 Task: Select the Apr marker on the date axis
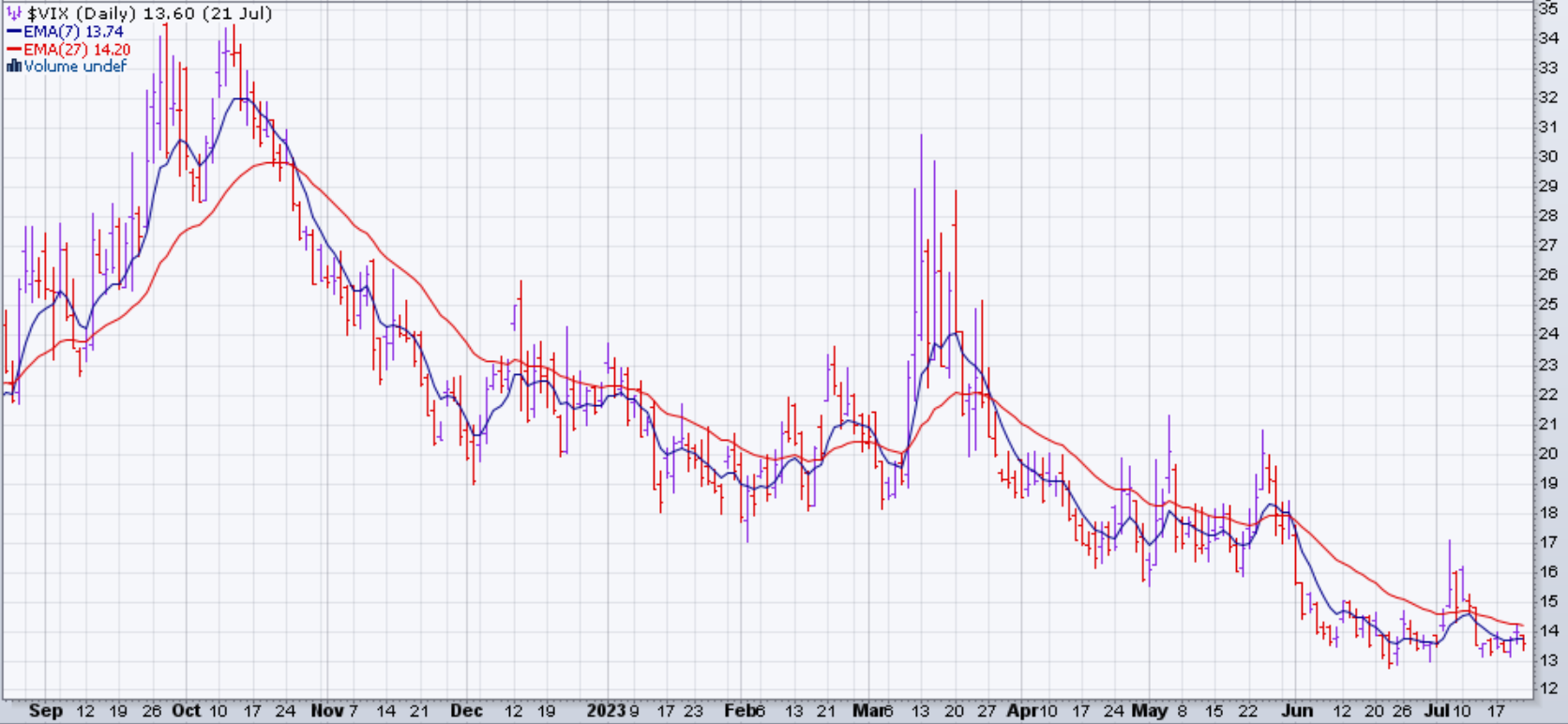coord(1021,711)
